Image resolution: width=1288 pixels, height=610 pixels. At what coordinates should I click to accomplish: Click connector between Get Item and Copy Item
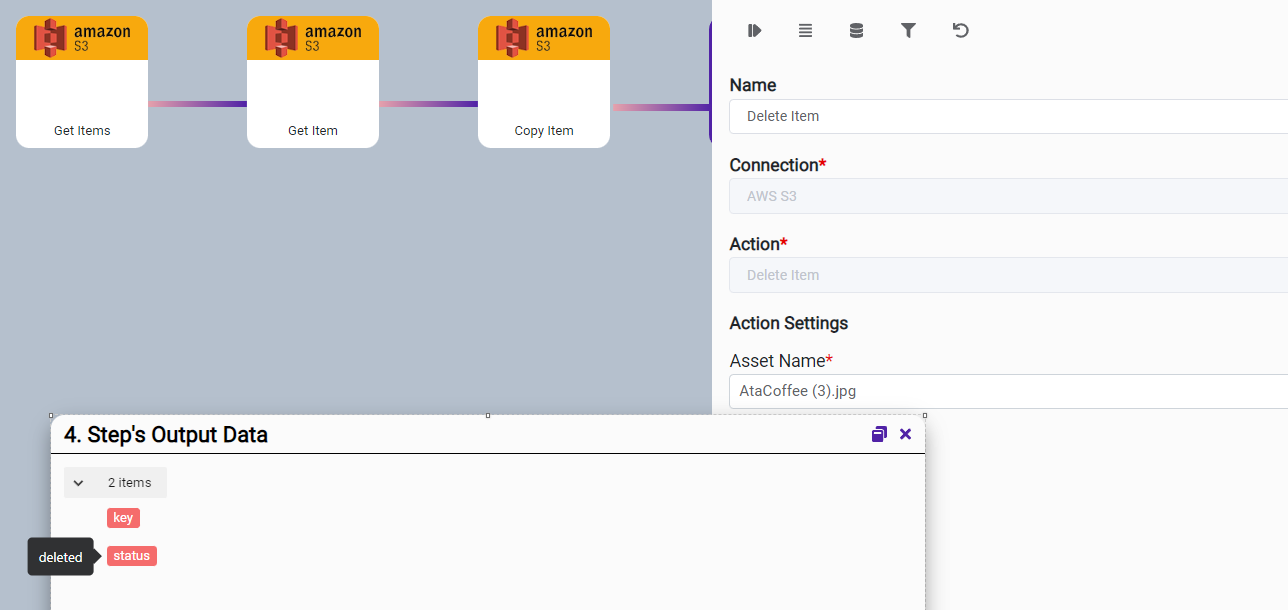(x=428, y=104)
